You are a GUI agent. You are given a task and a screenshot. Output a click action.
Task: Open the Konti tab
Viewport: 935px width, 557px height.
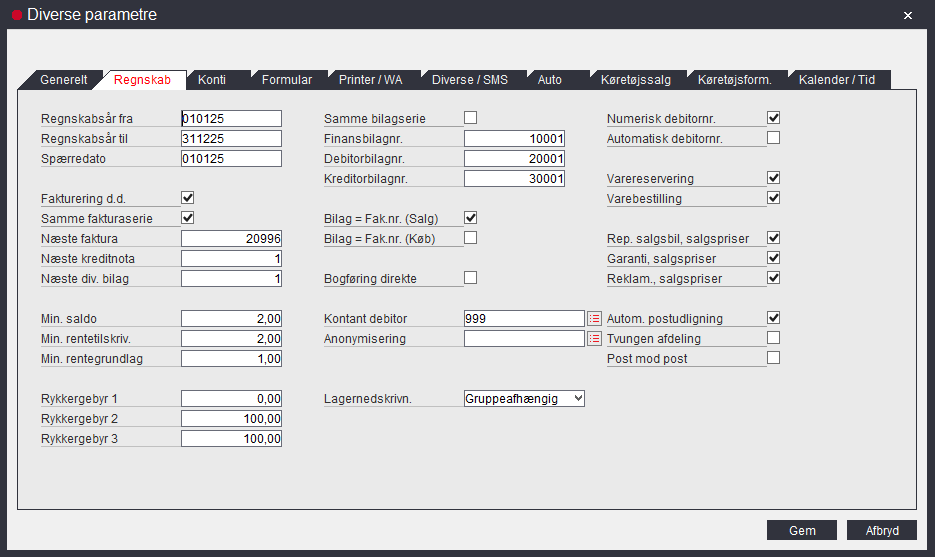[x=211, y=79]
